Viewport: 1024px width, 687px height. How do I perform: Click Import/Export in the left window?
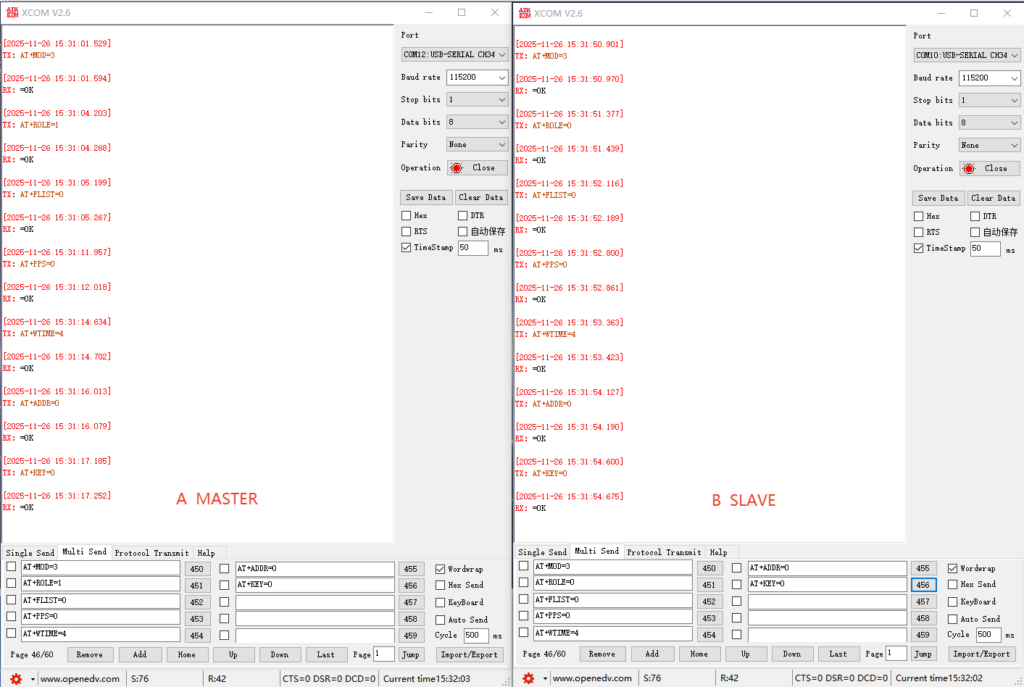coord(469,654)
